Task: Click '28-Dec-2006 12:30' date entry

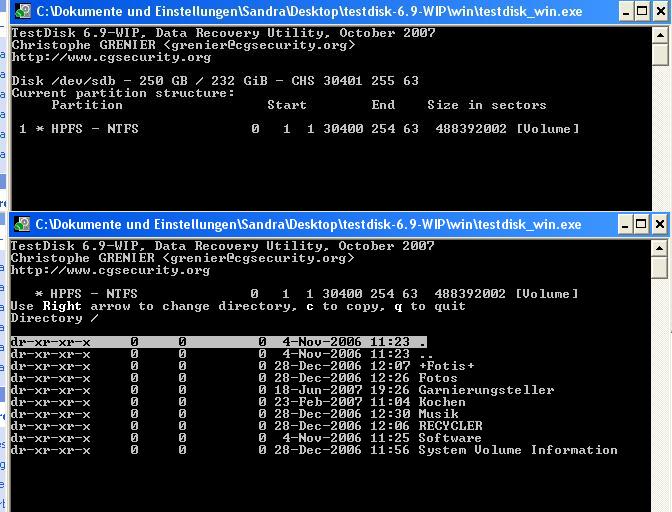Action: pyautogui.click(x=342, y=414)
